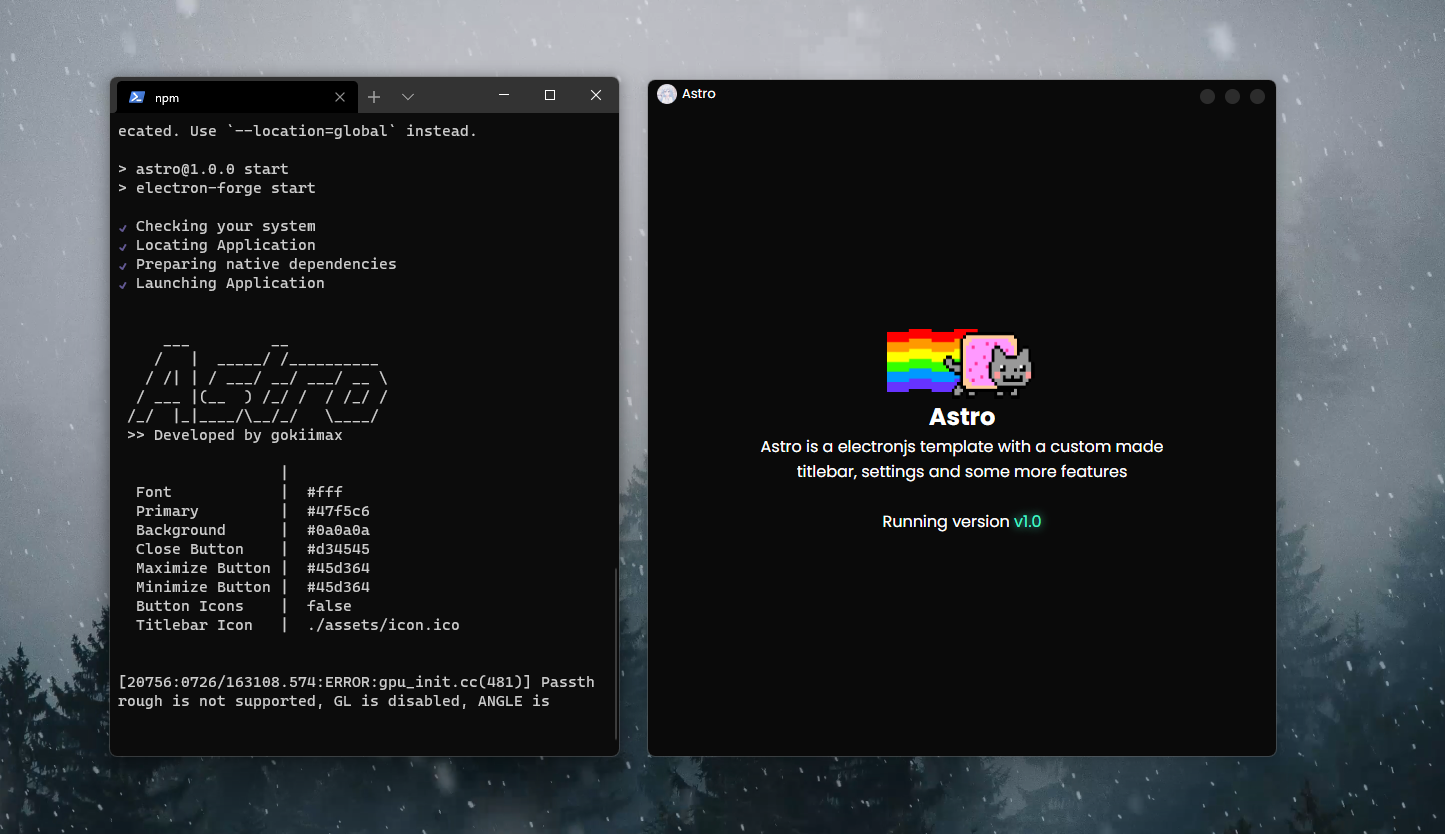
Task: Select the npm terminal tab
Action: (x=236, y=97)
